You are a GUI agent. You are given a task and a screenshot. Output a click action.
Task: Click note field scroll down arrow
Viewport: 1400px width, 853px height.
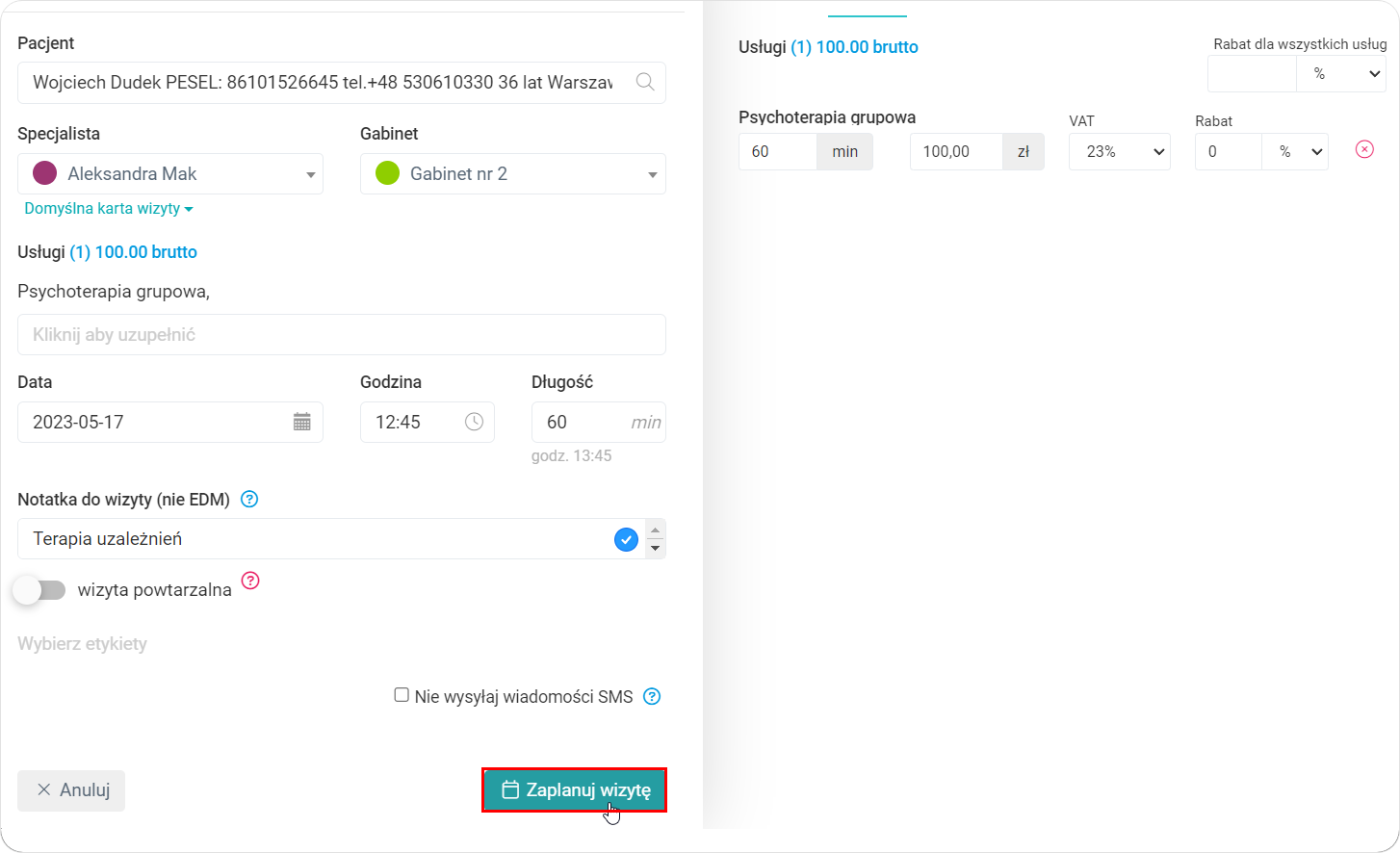pyautogui.click(x=656, y=549)
